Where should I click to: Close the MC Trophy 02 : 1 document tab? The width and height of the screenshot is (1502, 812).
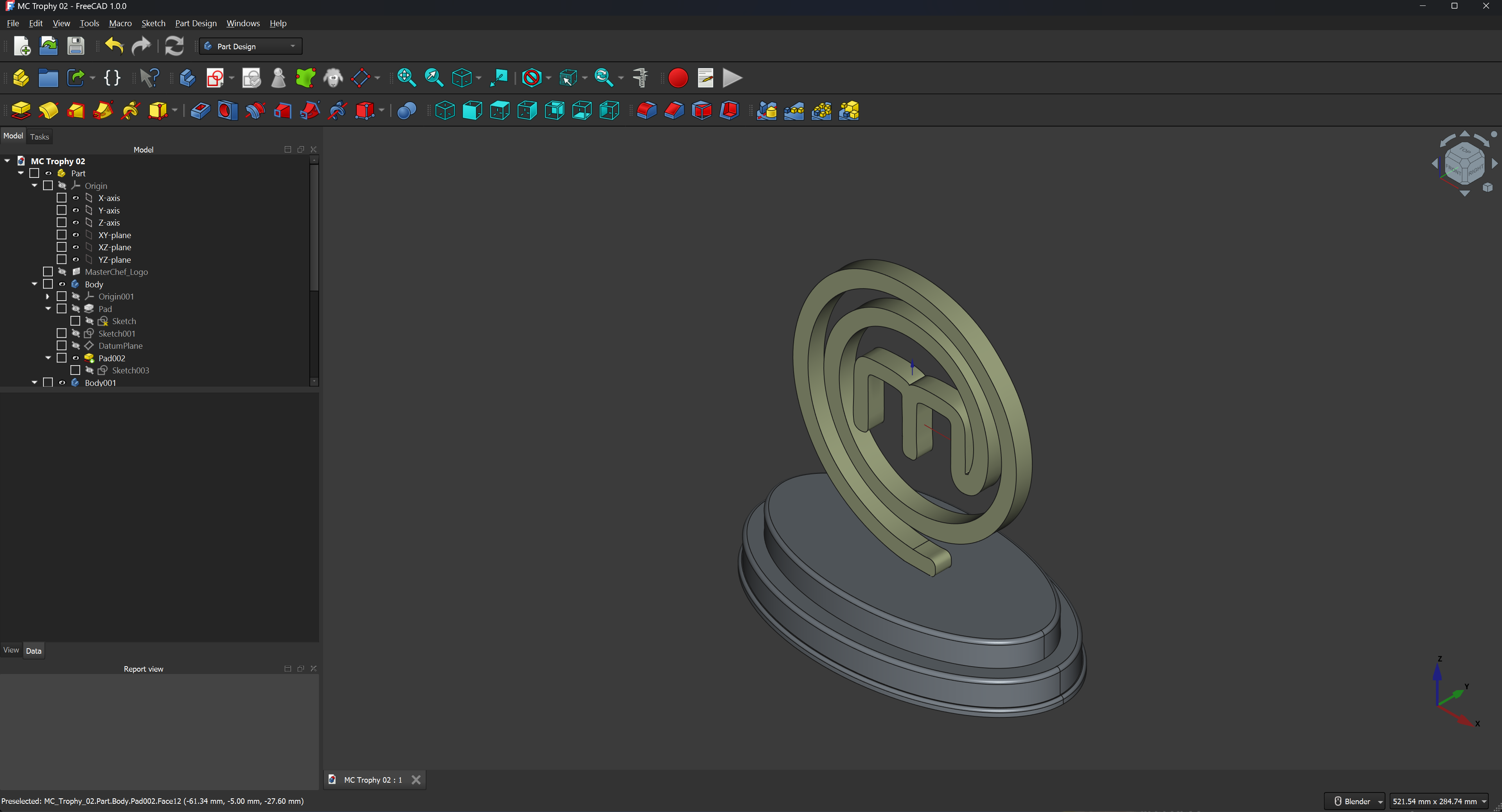(416, 780)
